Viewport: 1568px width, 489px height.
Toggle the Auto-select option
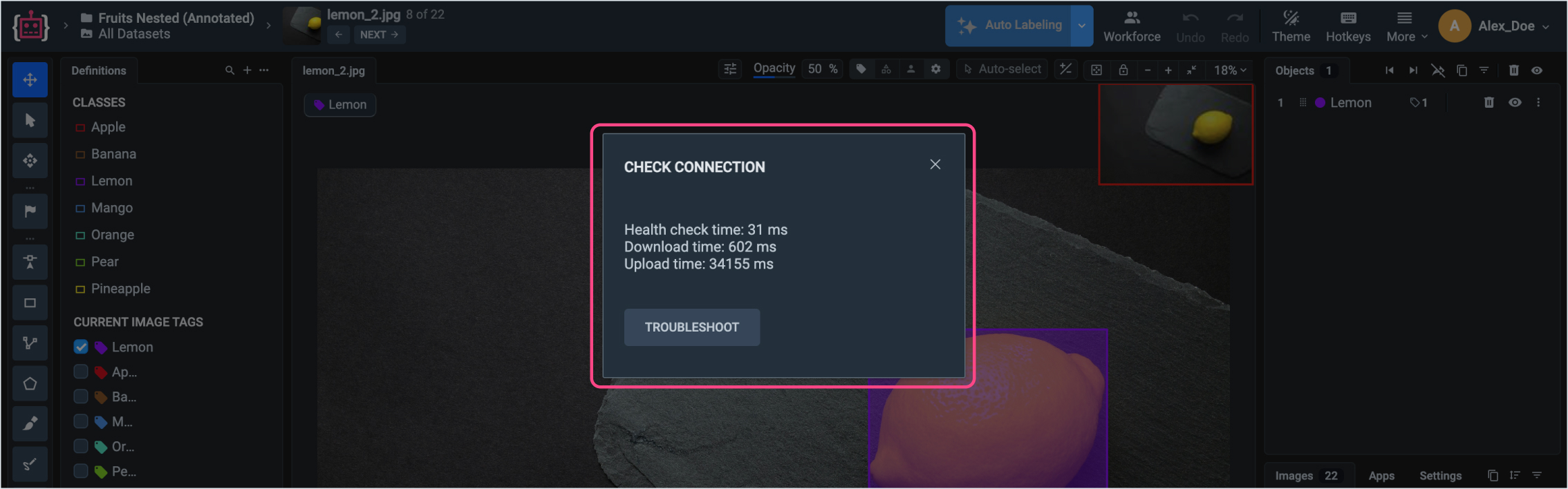point(1002,69)
